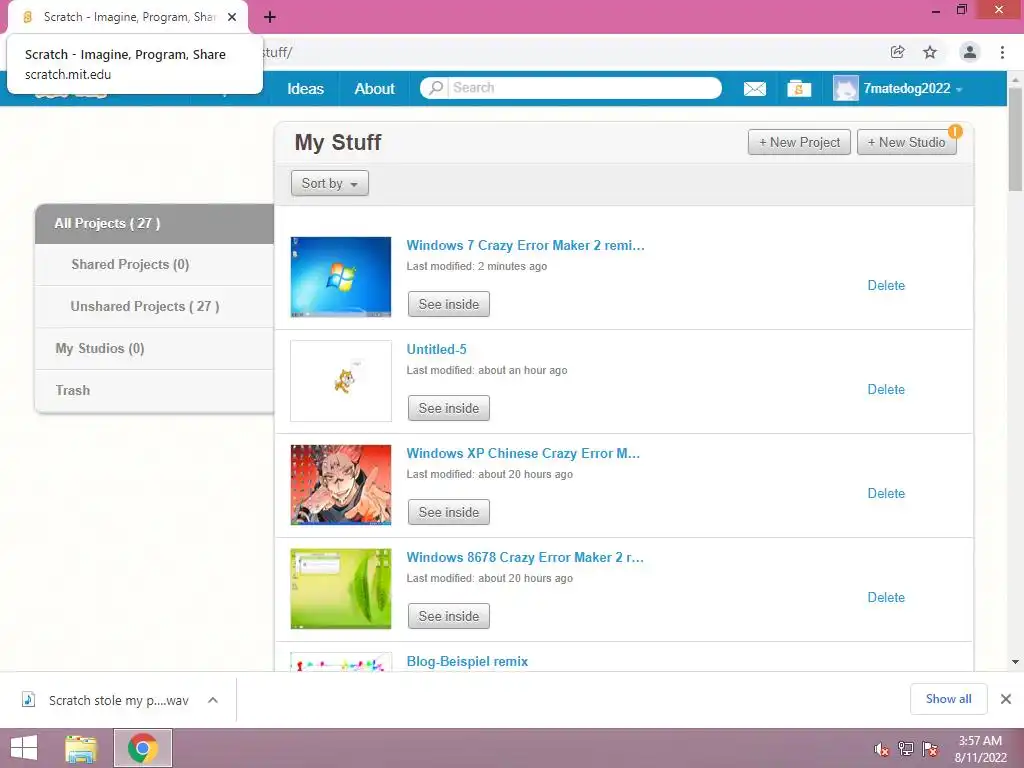The height and width of the screenshot is (768, 1024).
Task: See inside Untitled-5 project
Action: click(x=449, y=408)
